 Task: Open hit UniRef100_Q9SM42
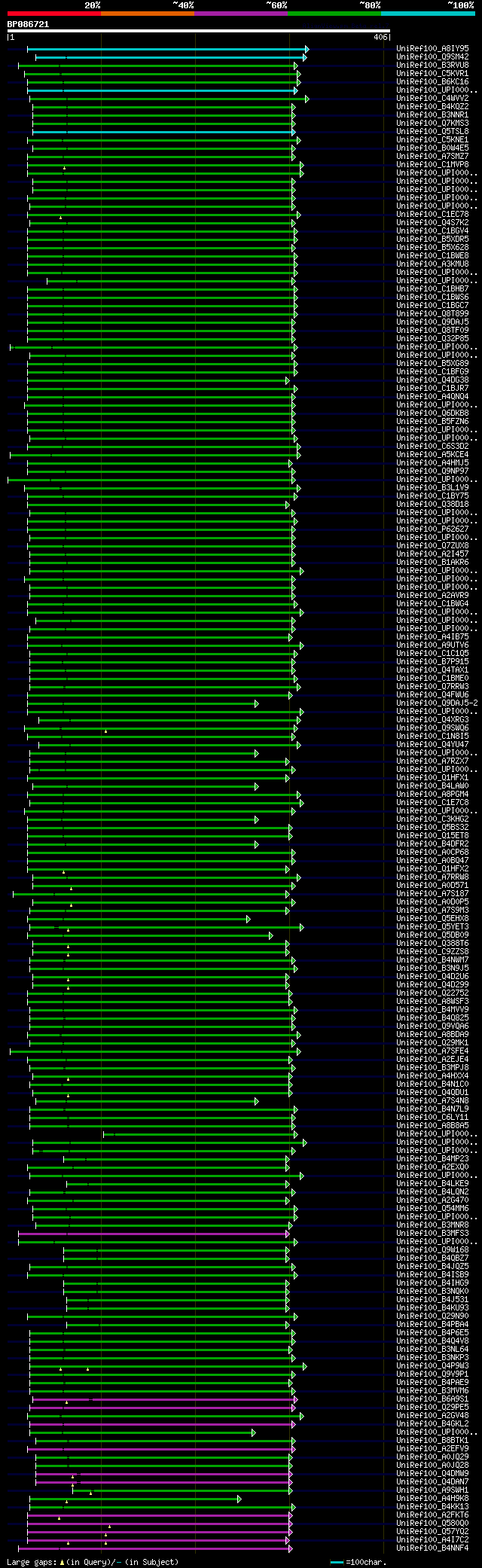coord(432,56)
